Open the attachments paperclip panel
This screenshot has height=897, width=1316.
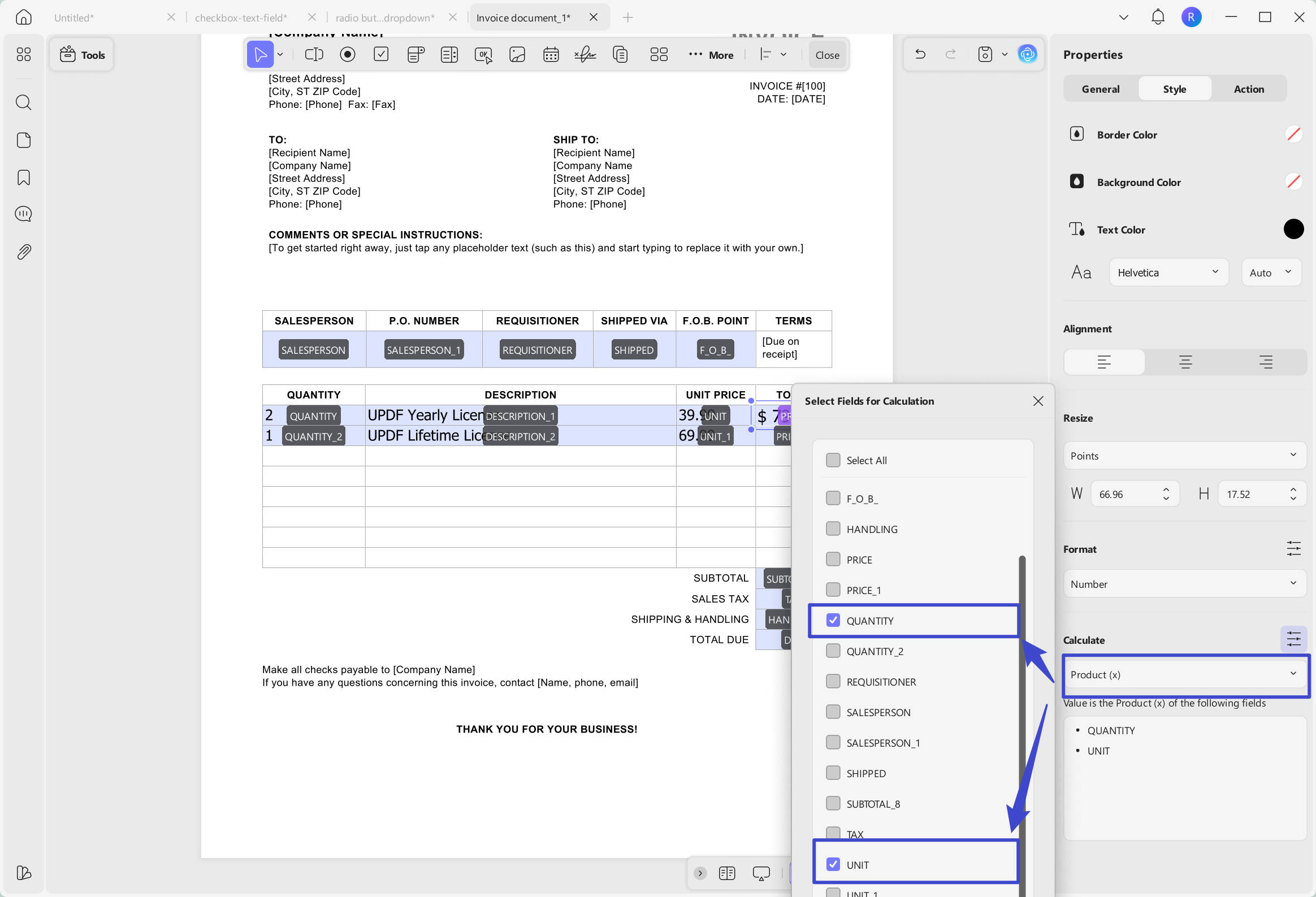coord(23,252)
